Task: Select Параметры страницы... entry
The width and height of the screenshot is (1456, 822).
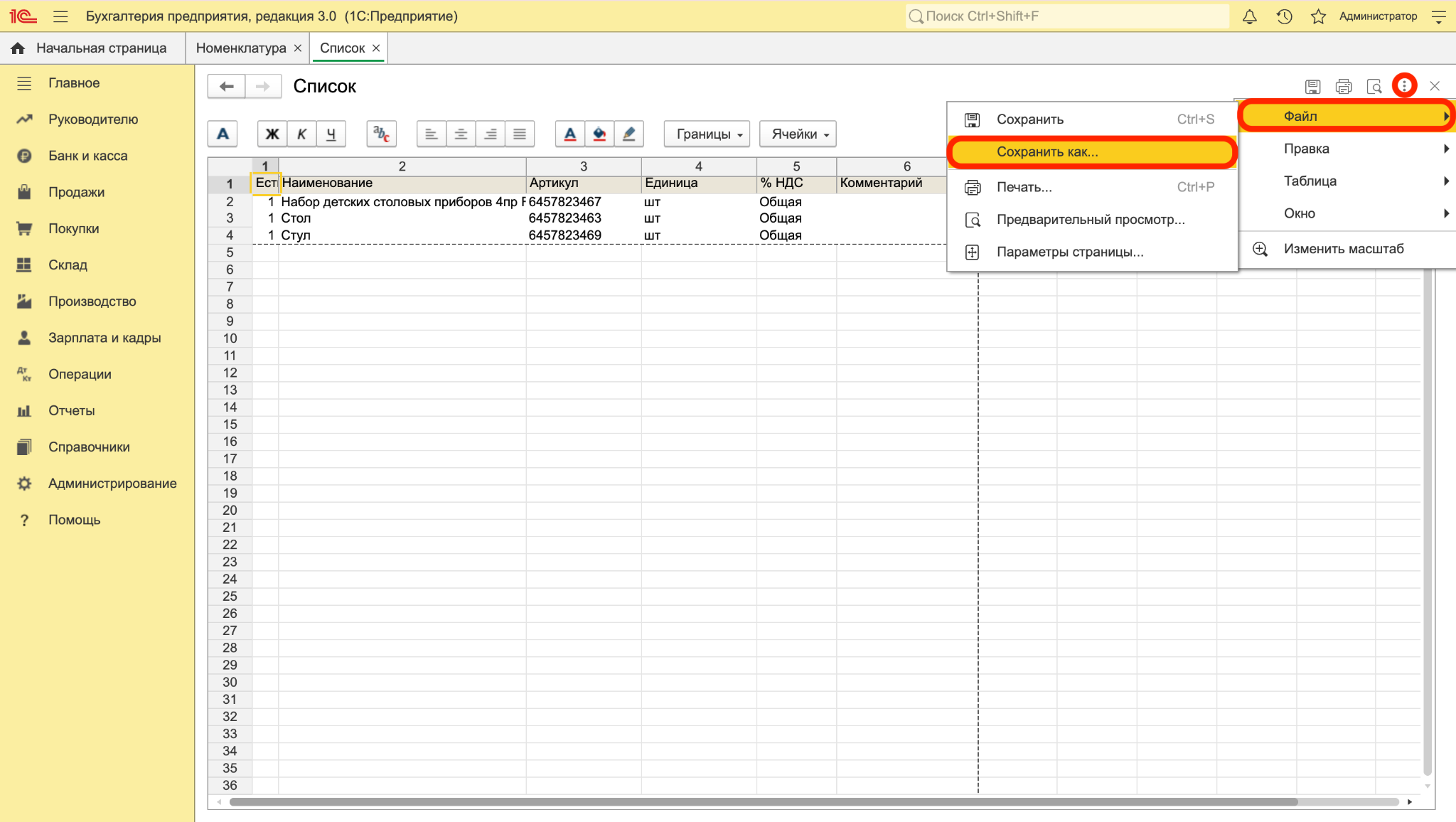Action: 1092,252
